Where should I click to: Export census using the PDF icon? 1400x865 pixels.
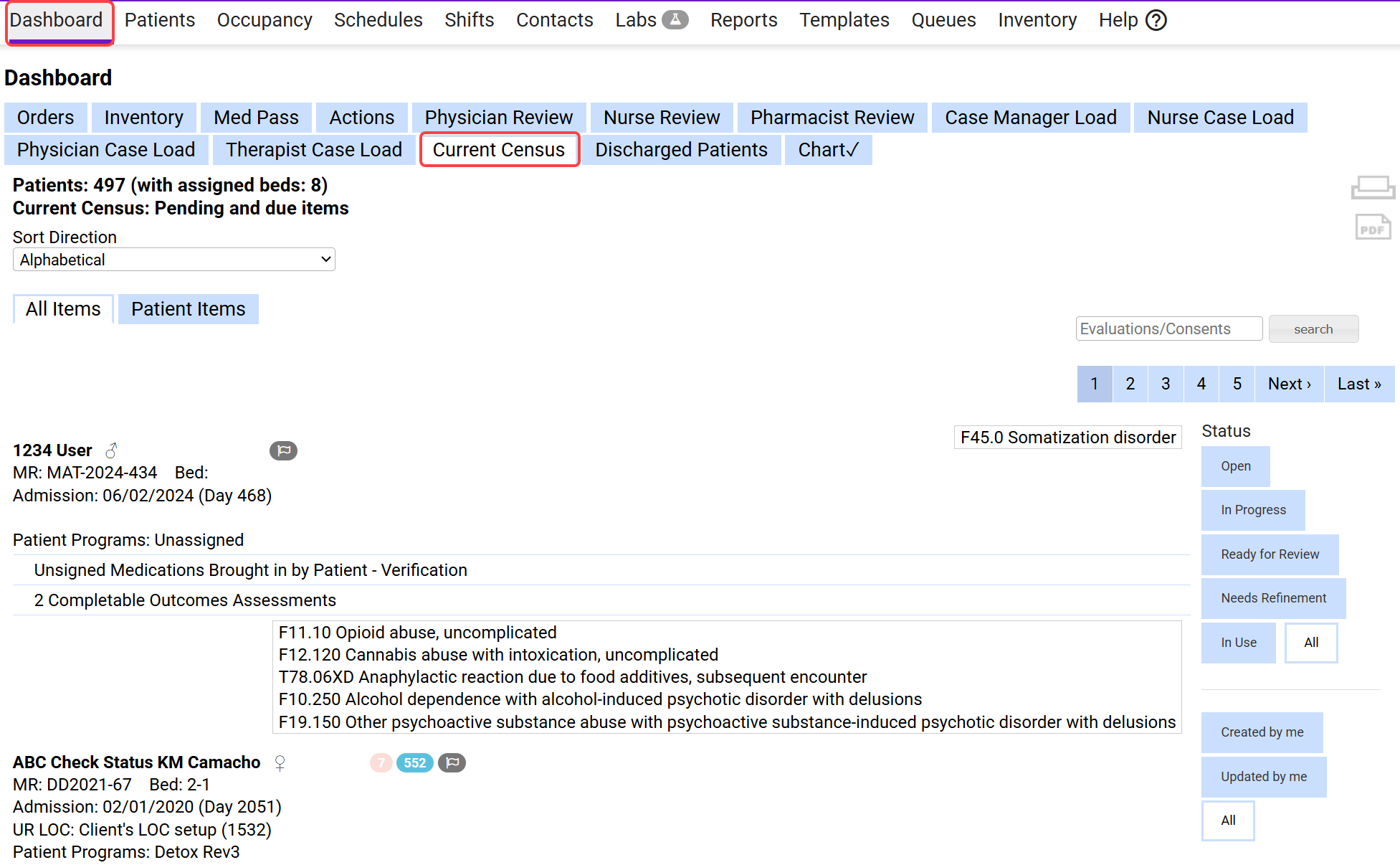1372,228
